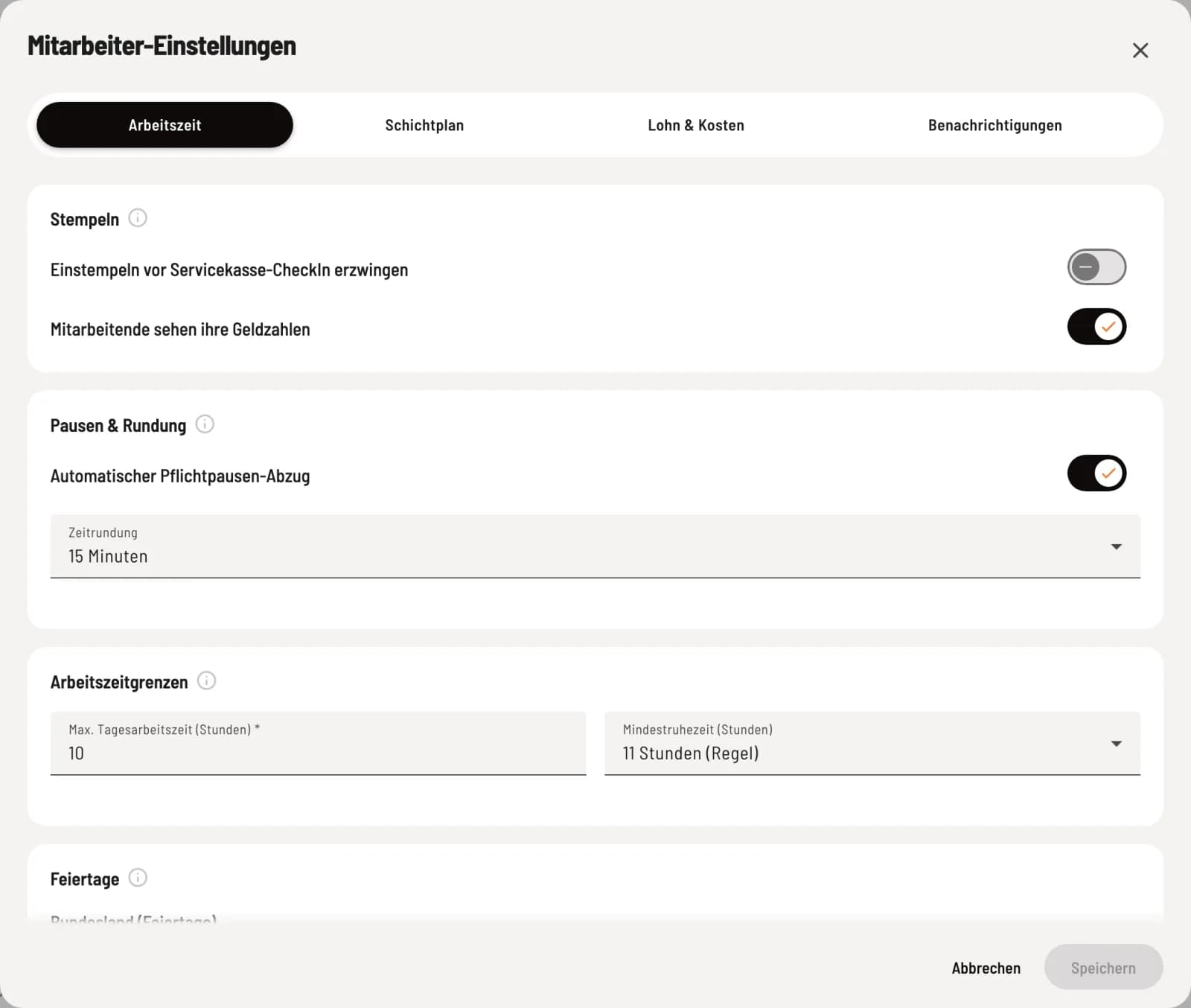Click the Mitarbeitende sehen ihre Geldzahlen label
The width and height of the screenshot is (1191, 1008).
[x=180, y=330]
